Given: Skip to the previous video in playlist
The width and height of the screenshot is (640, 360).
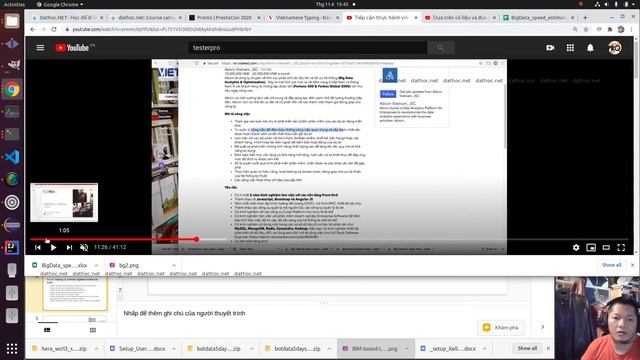Looking at the screenshot, I should [x=38, y=247].
